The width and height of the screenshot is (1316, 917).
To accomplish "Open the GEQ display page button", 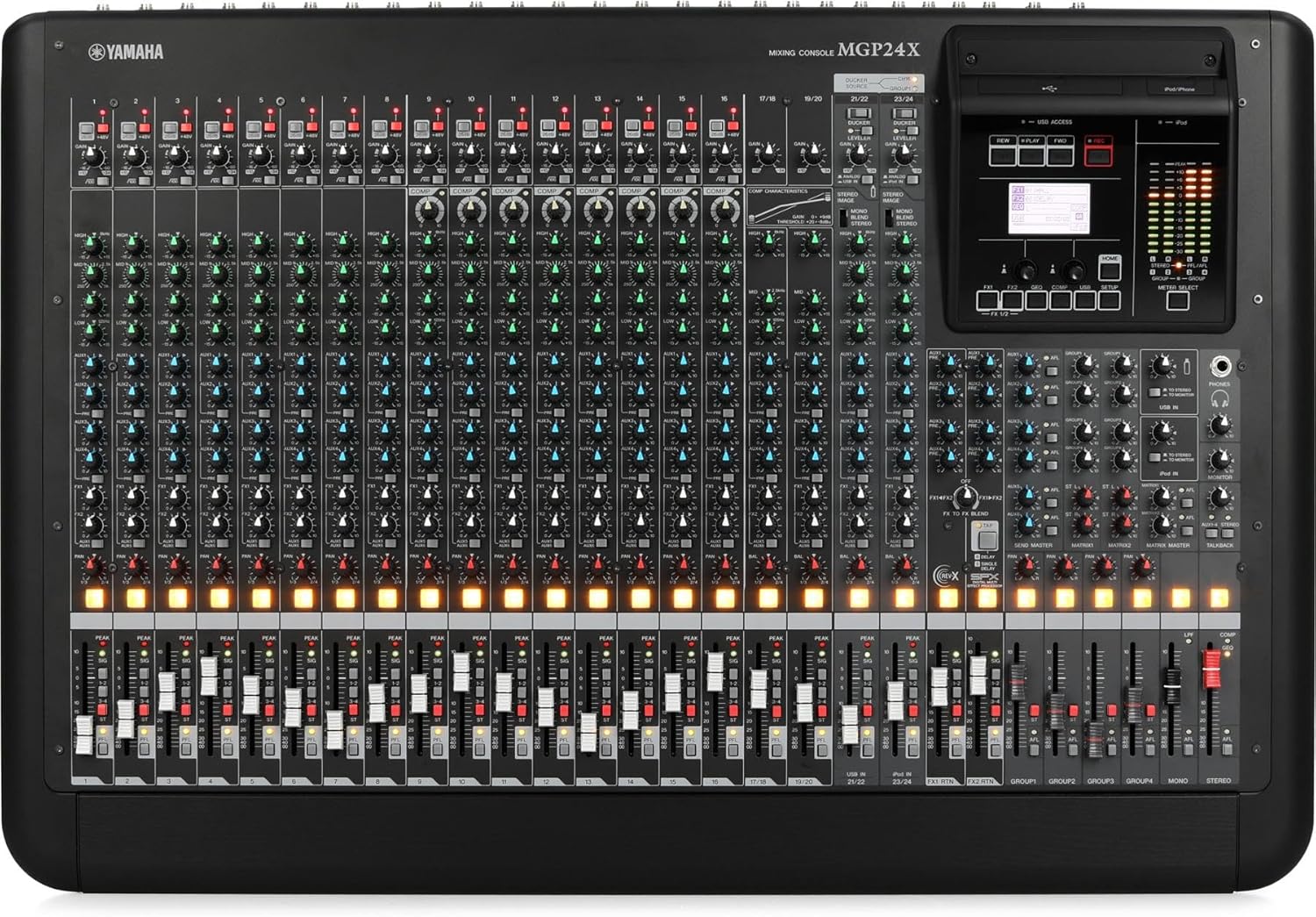I will 1036,300.
